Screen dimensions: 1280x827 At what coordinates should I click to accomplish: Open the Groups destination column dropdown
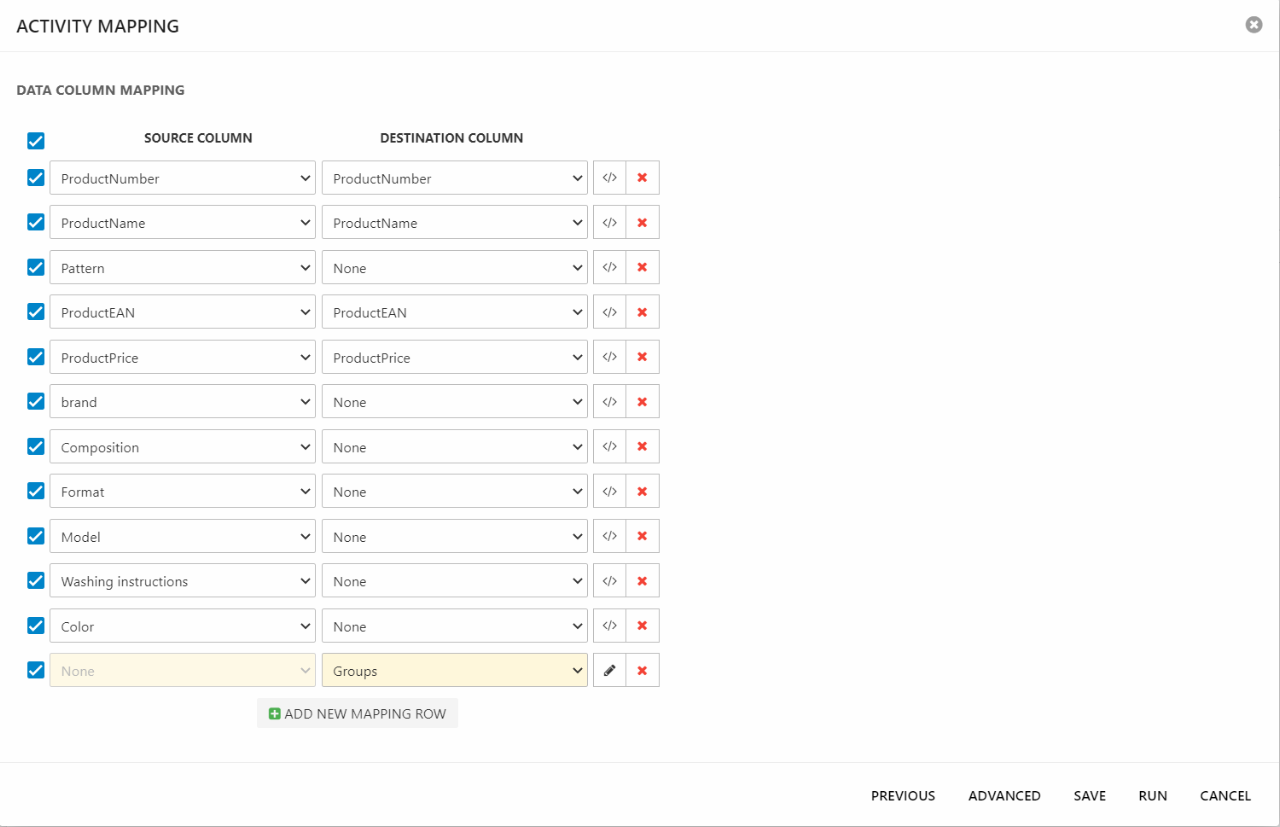[x=454, y=671]
